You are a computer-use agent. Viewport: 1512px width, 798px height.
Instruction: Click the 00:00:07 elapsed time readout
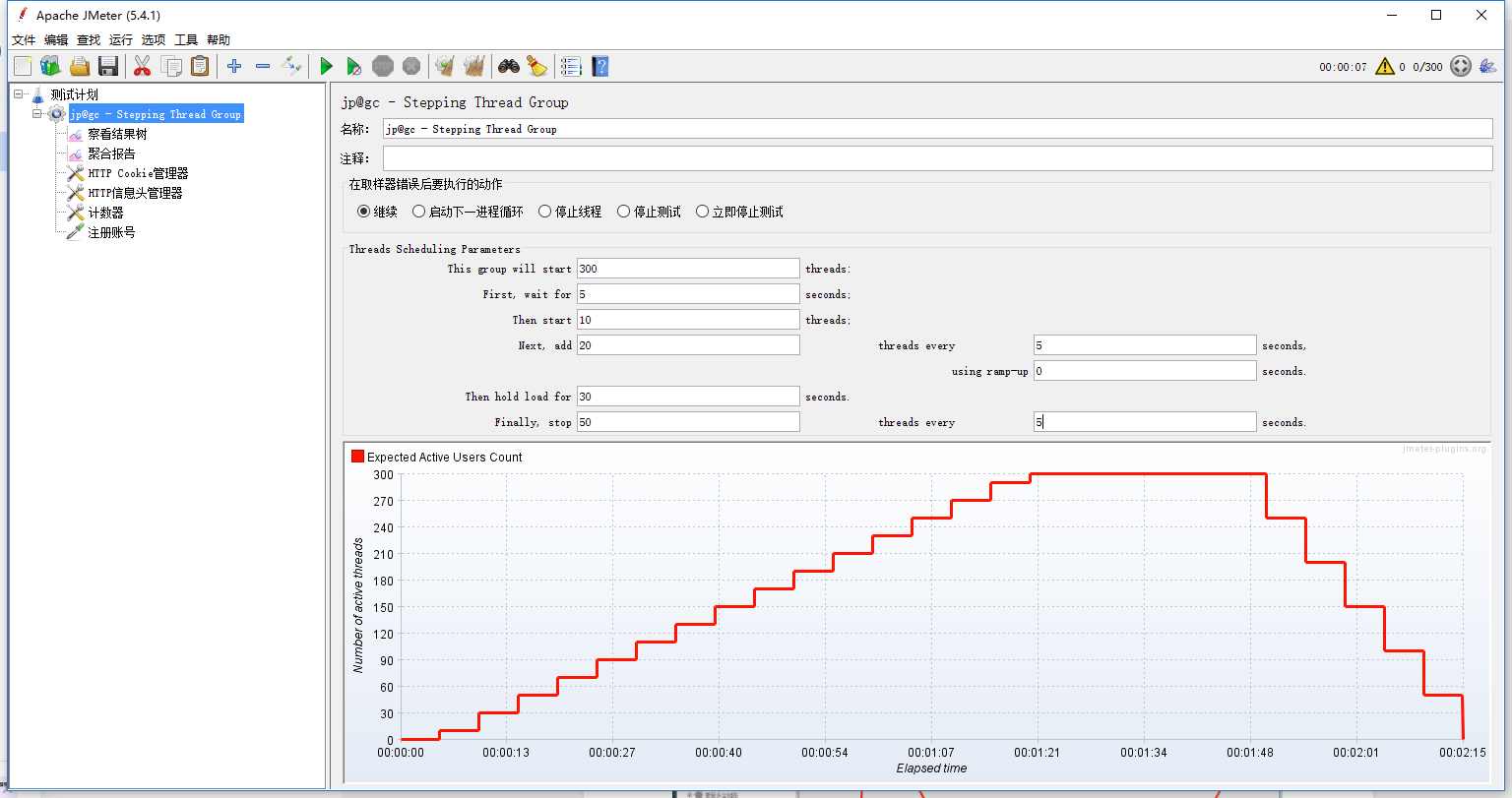[1343, 67]
